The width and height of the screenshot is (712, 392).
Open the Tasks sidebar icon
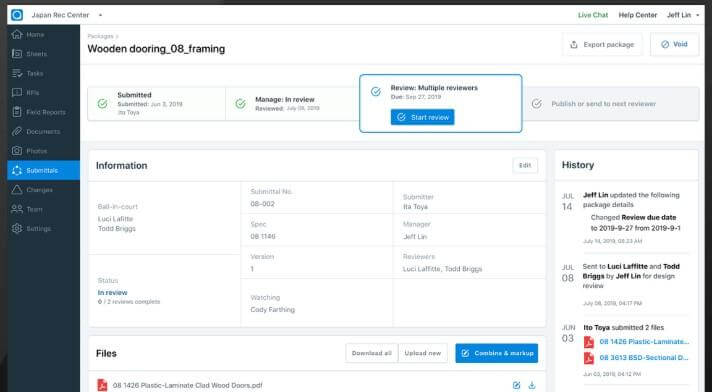(x=17, y=73)
